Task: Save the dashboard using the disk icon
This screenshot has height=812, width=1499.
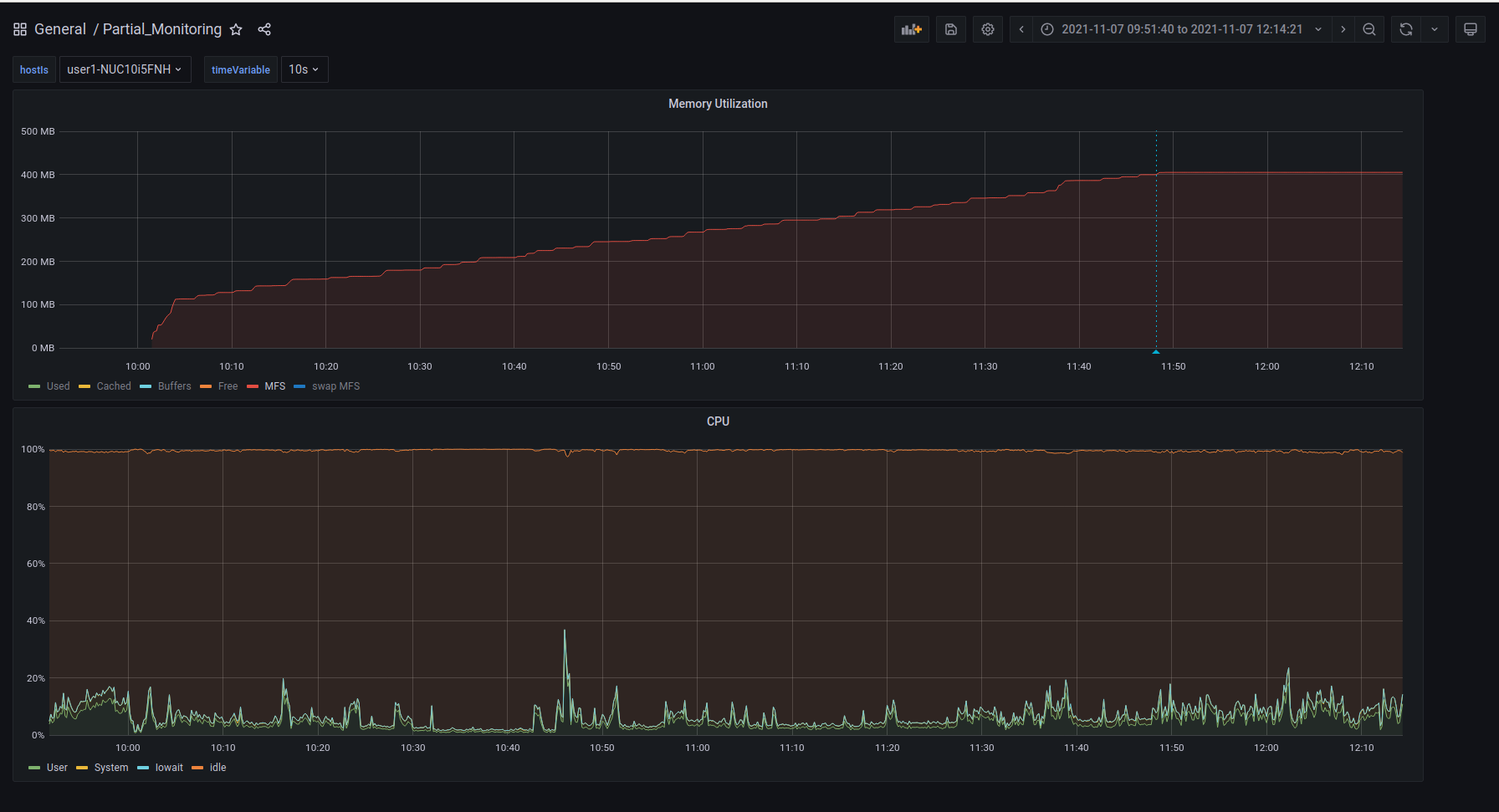Action: pyautogui.click(x=951, y=29)
